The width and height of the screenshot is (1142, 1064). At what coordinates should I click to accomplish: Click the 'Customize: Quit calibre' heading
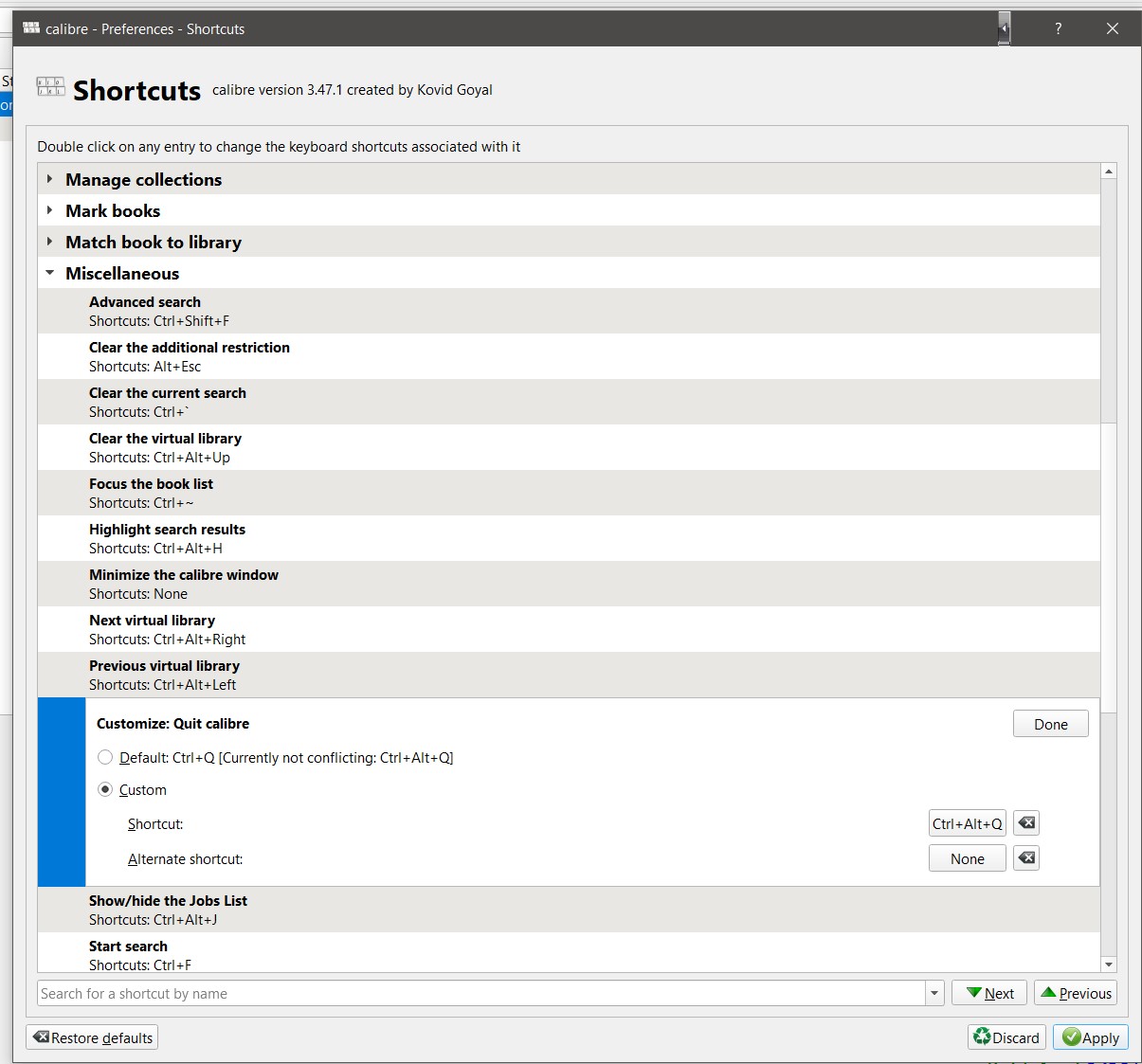(172, 723)
